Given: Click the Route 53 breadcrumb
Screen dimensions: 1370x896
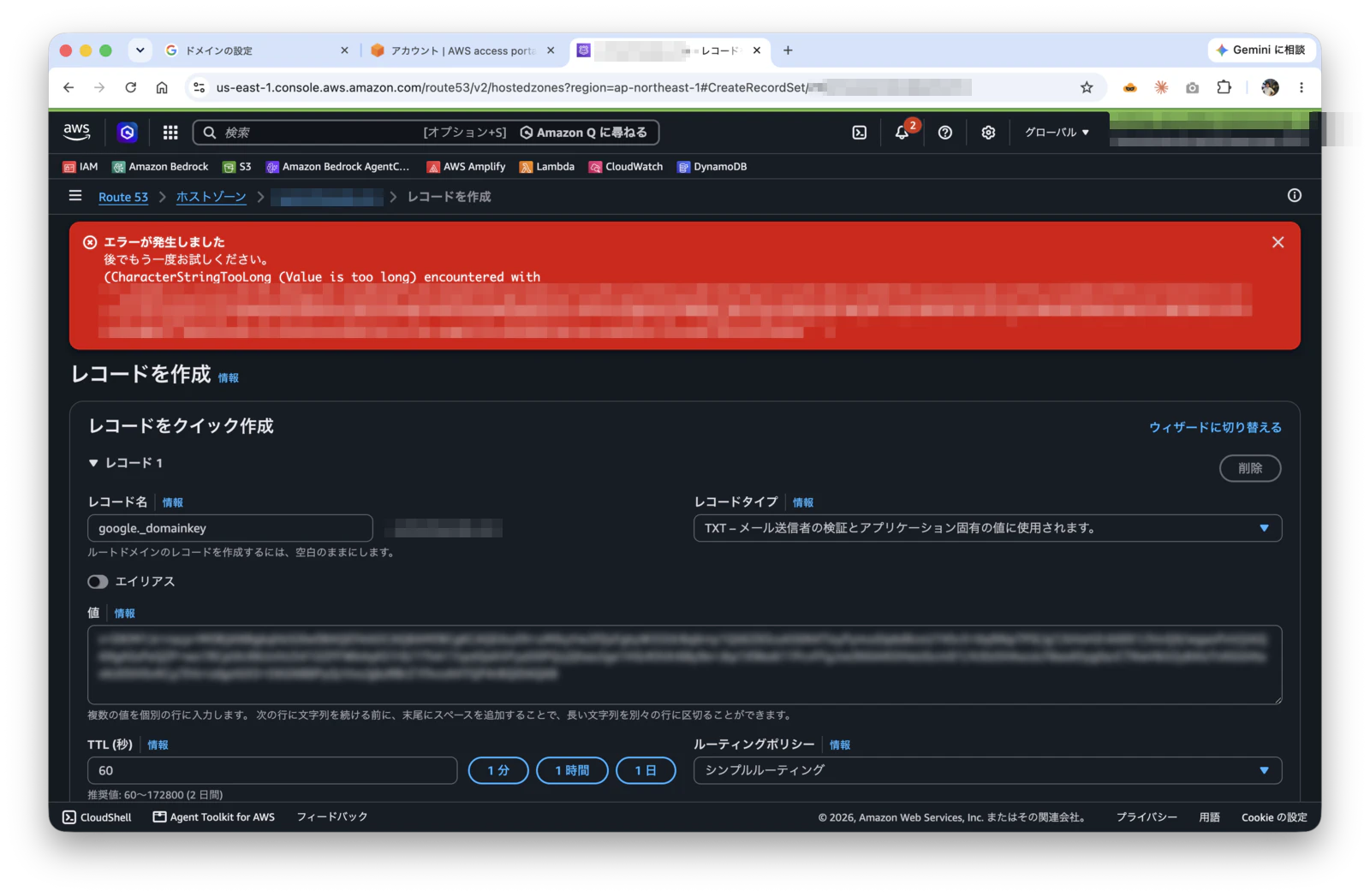Looking at the screenshot, I should pos(123,197).
